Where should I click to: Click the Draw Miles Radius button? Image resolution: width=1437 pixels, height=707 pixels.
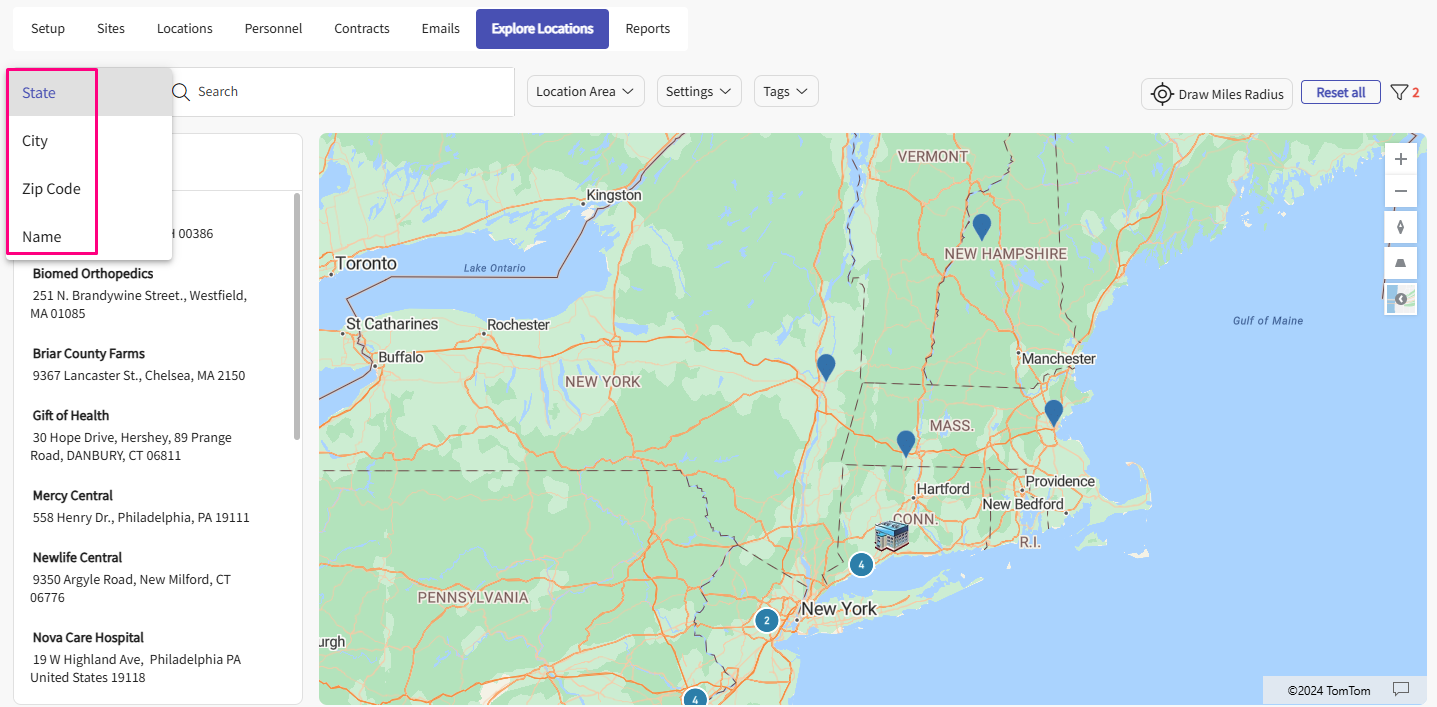pos(1217,94)
